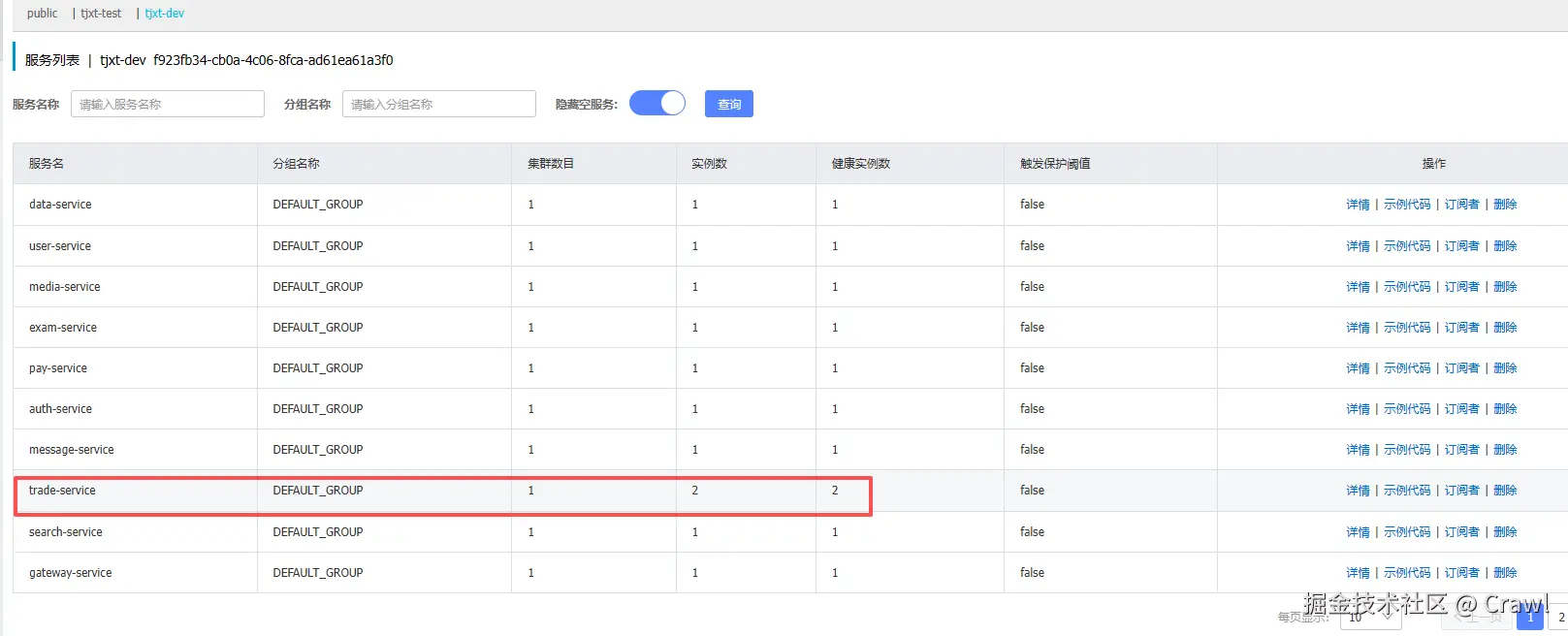Image resolution: width=1568 pixels, height=636 pixels.
Task: Open 示例代码 for exam-service
Action: click(x=1407, y=328)
